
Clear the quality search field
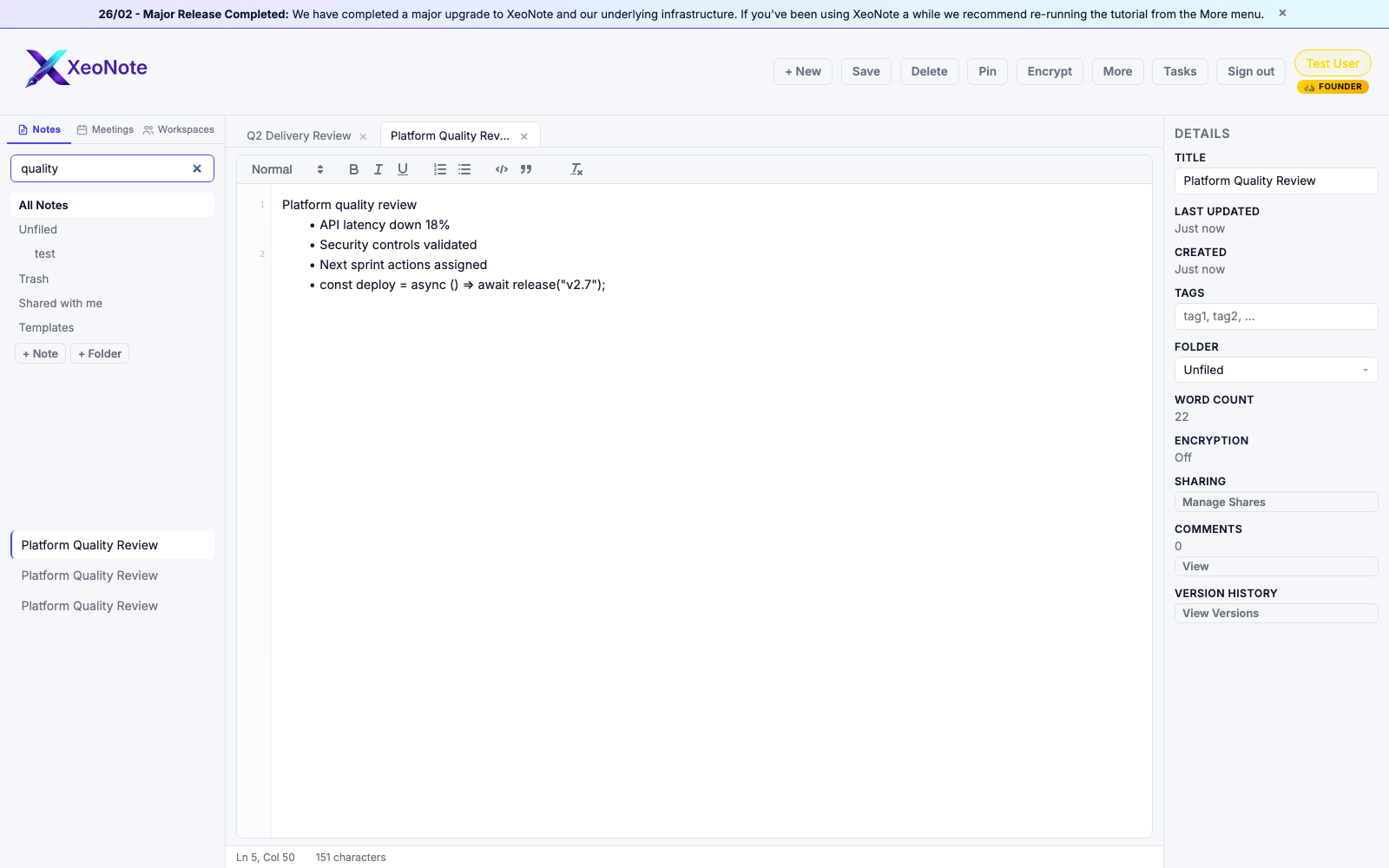(x=197, y=168)
